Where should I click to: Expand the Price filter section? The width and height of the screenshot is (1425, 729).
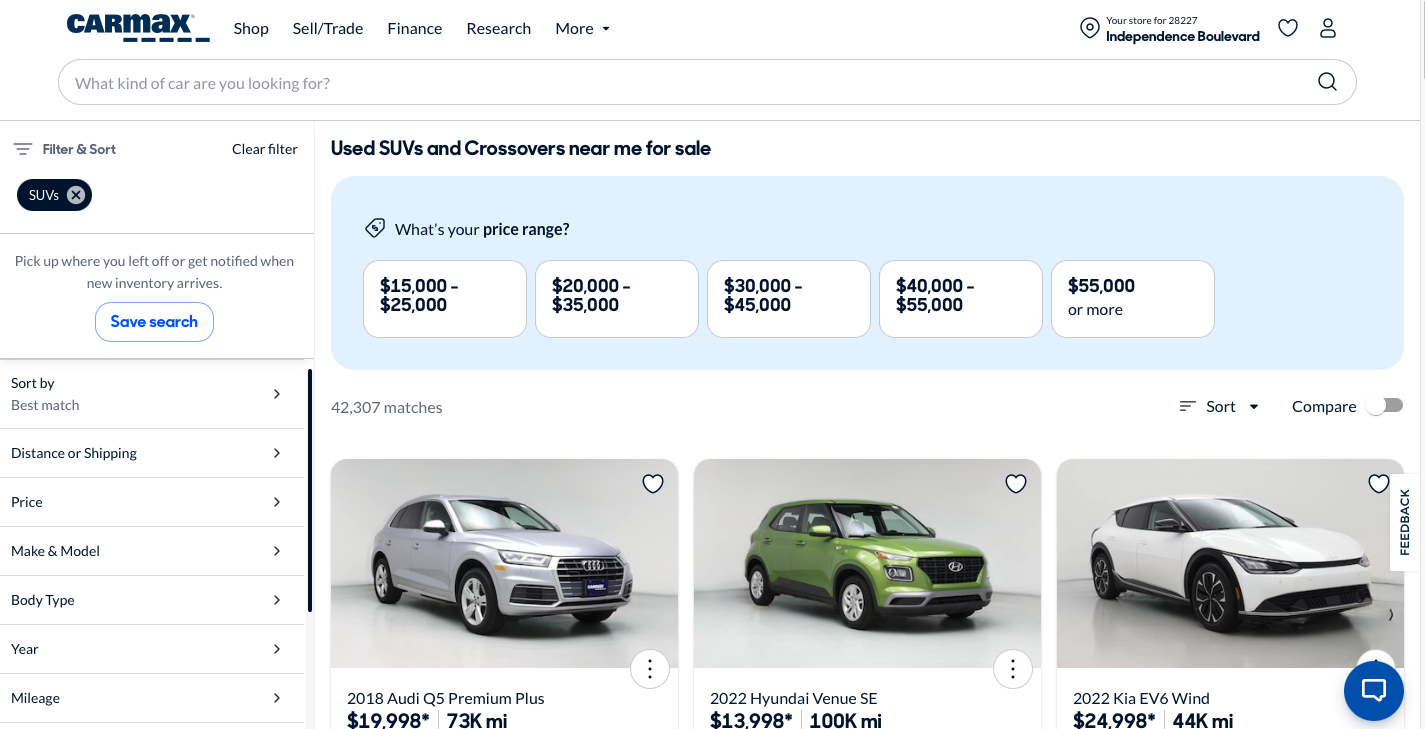pyautogui.click(x=152, y=502)
